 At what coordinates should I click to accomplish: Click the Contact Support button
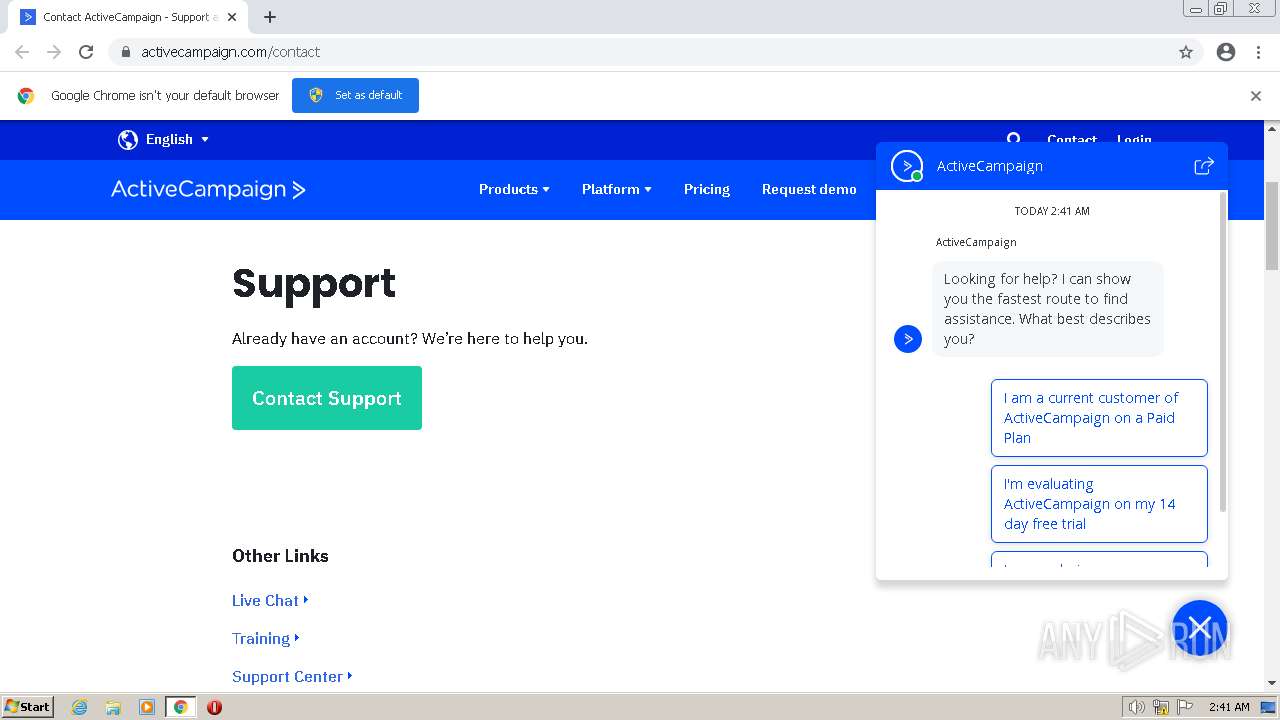(x=327, y=398)
